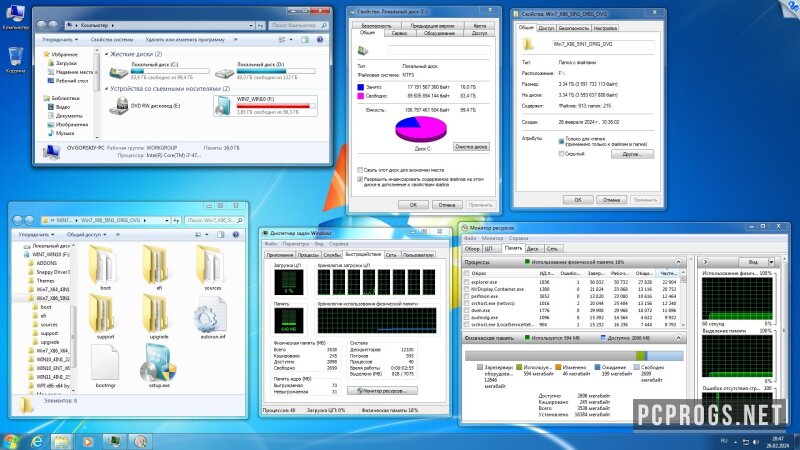
Task: Open Start menu orb
Action: (11, 441)
